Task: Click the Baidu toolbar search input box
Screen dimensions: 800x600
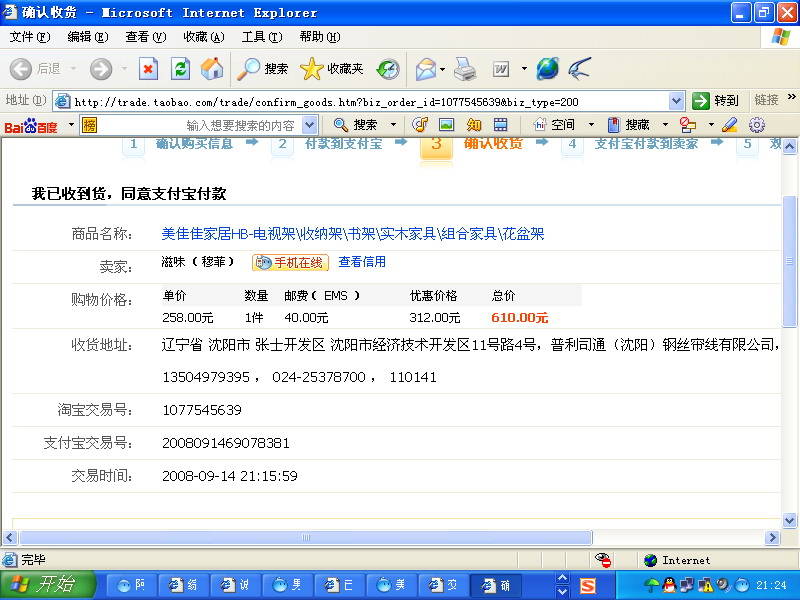Action: pyautogui.click(x=199, y=125)
